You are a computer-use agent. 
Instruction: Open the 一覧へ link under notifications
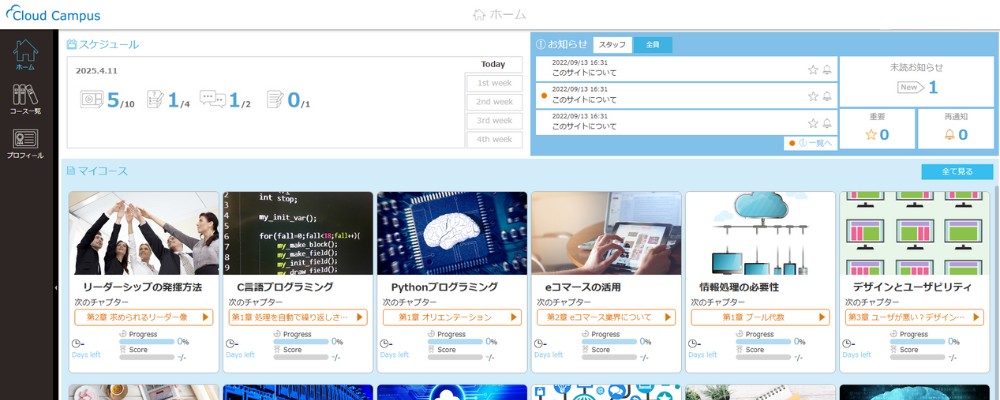[x=811, y=143]
